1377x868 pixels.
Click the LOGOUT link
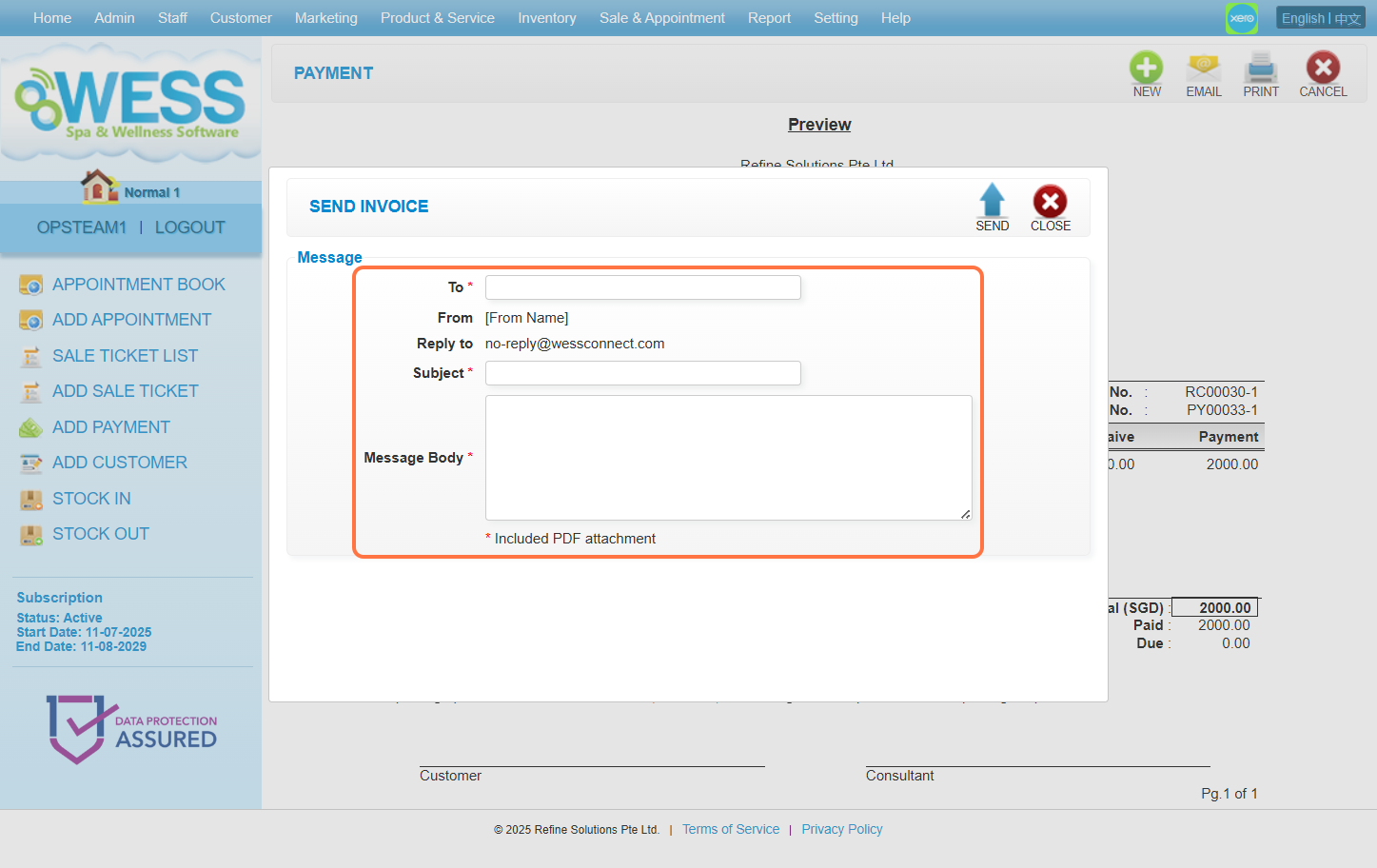point(189,227)
